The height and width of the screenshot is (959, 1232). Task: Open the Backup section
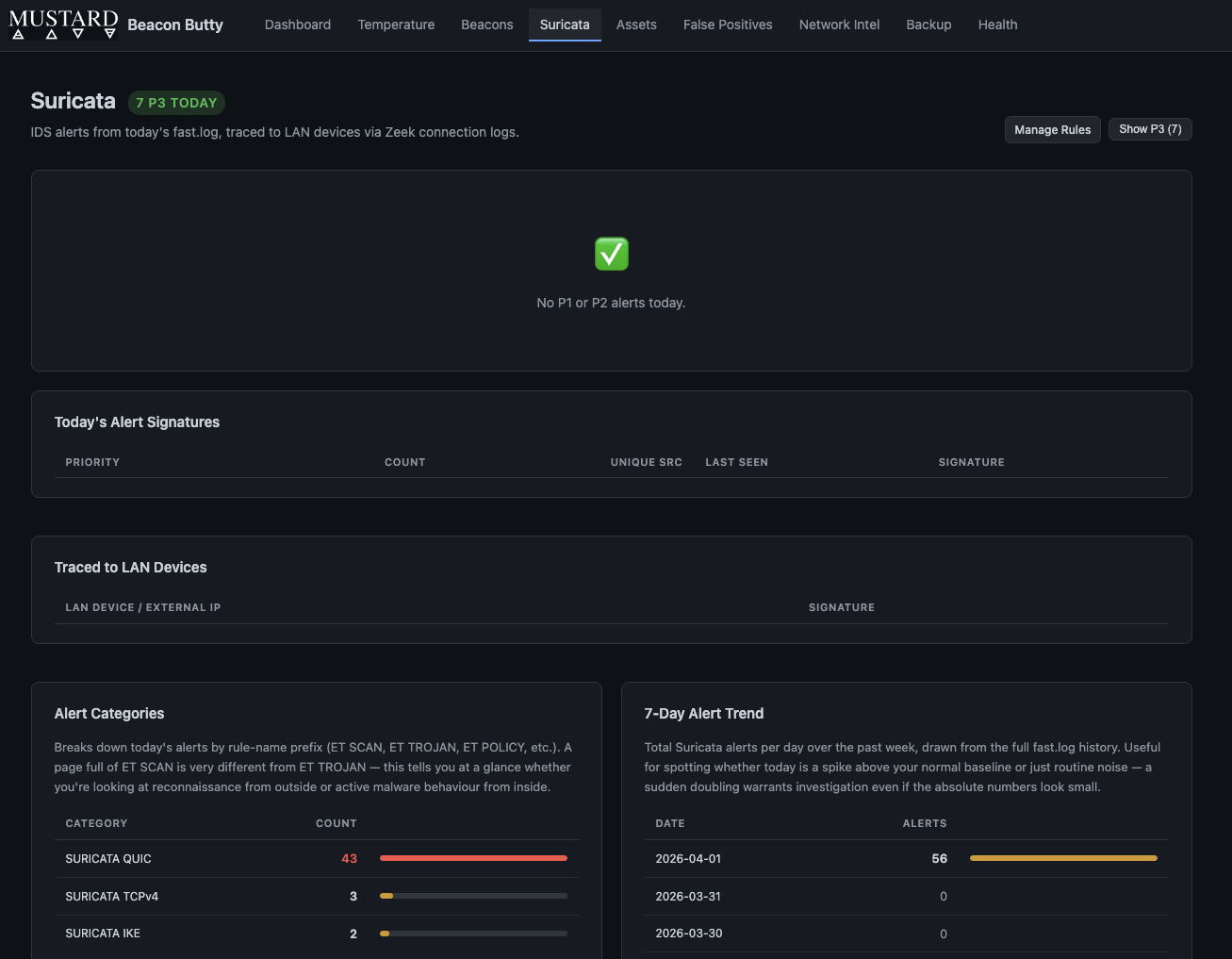pyautogui.click(x=928, y=25)
